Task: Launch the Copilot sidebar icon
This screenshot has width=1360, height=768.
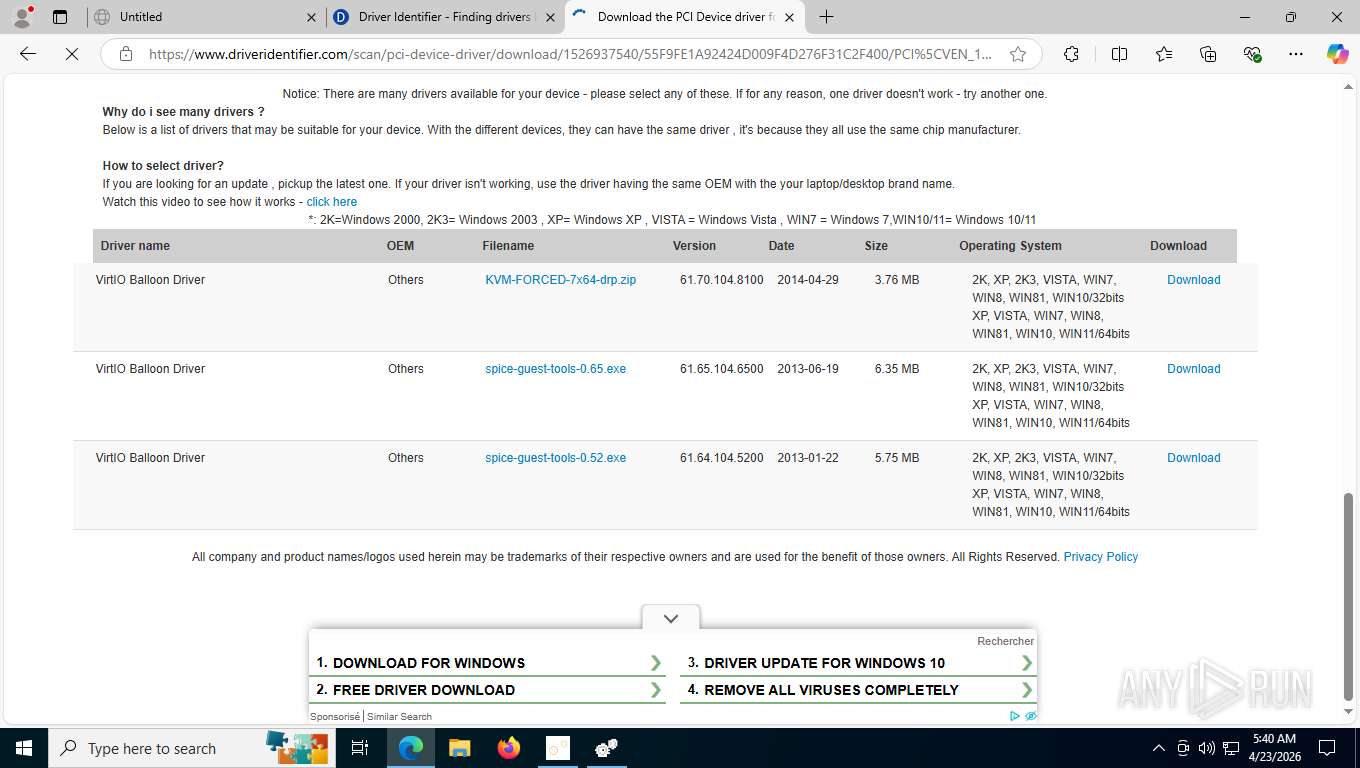Action: 1337,54
